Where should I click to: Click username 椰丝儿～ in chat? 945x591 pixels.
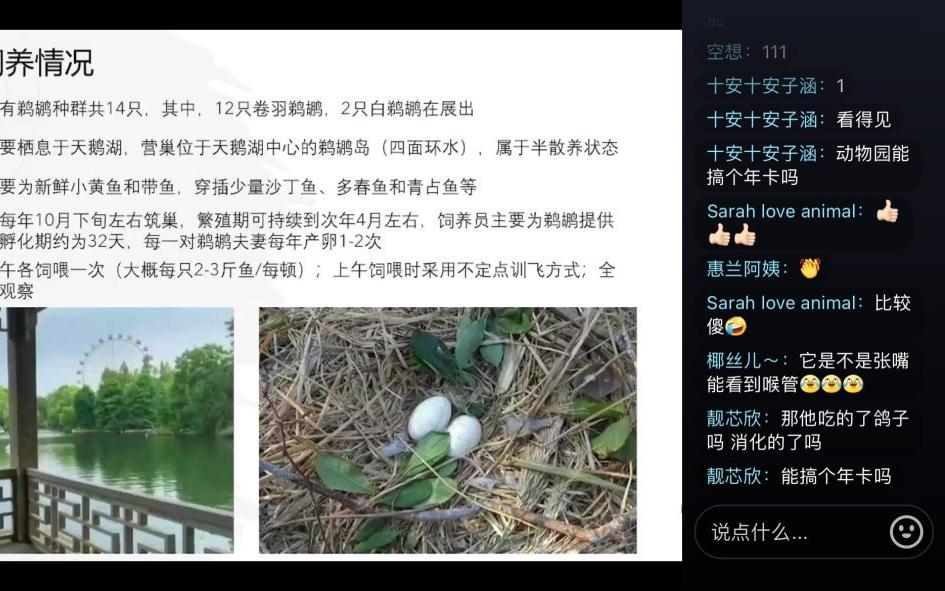(x=742, y=361)
